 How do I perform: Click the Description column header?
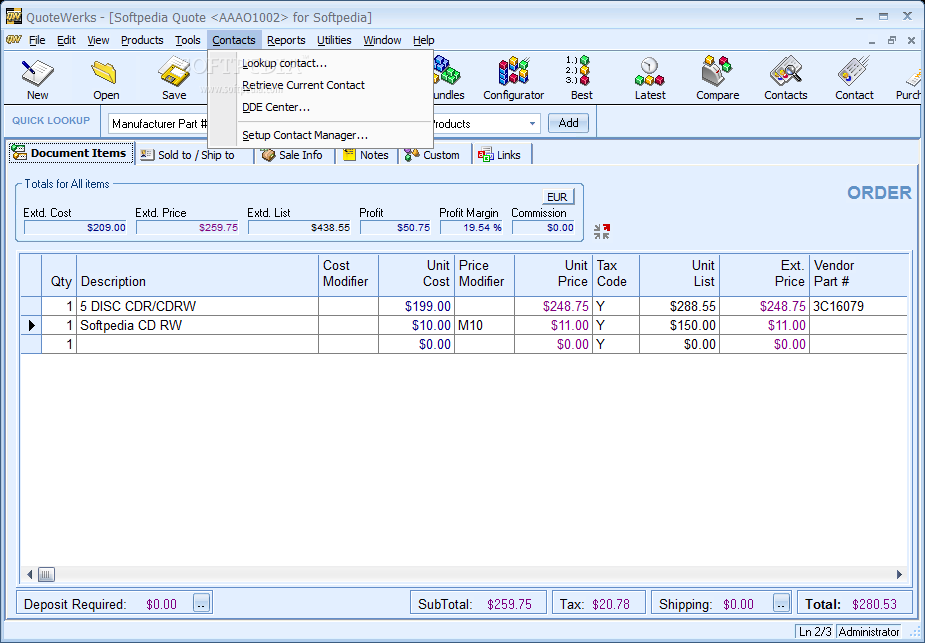[198, 275]
